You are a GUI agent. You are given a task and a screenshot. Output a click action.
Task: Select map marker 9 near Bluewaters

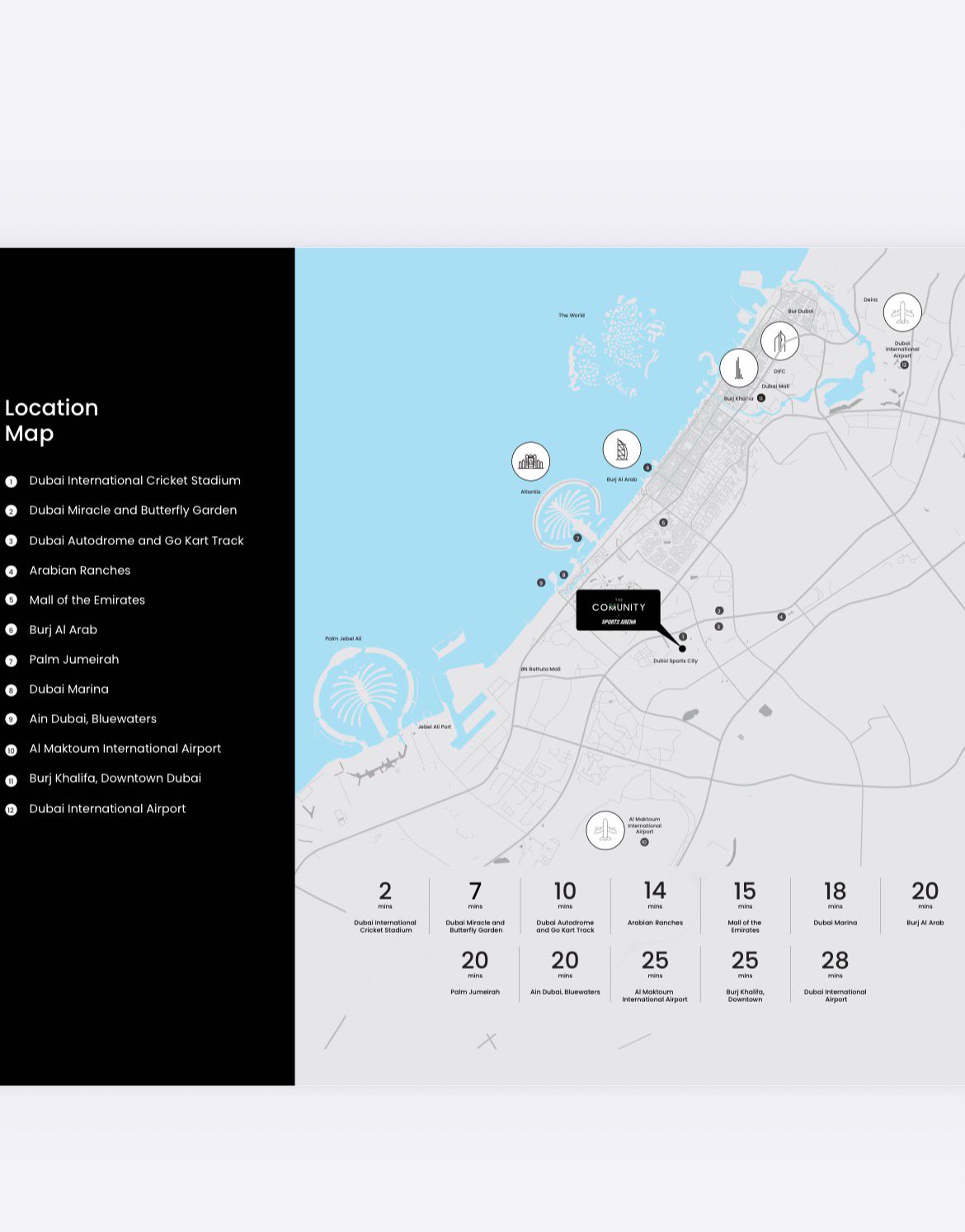pyautogui.click(x=541, y=583)
